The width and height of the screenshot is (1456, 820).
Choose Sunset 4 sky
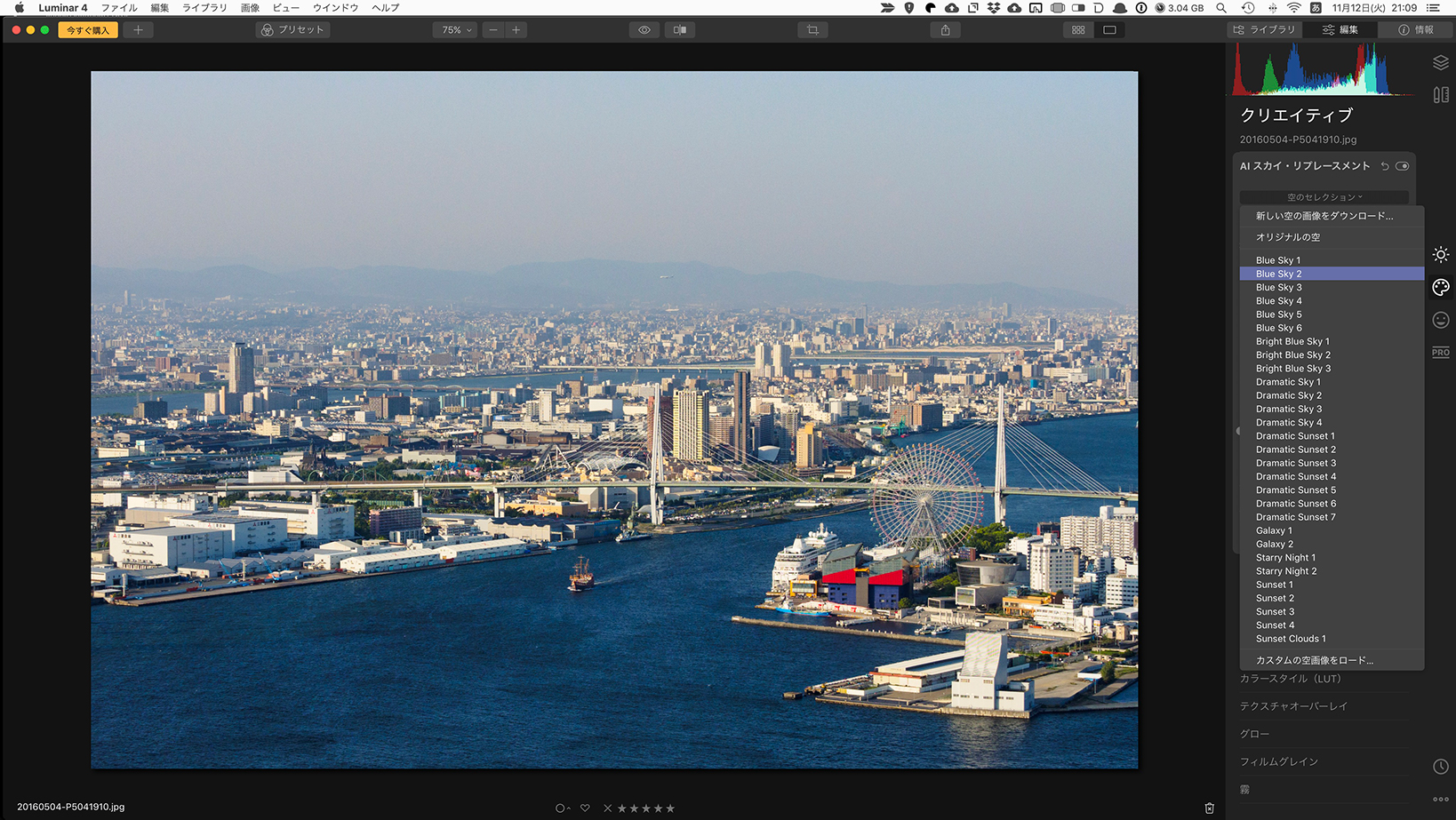(1332, 625)
